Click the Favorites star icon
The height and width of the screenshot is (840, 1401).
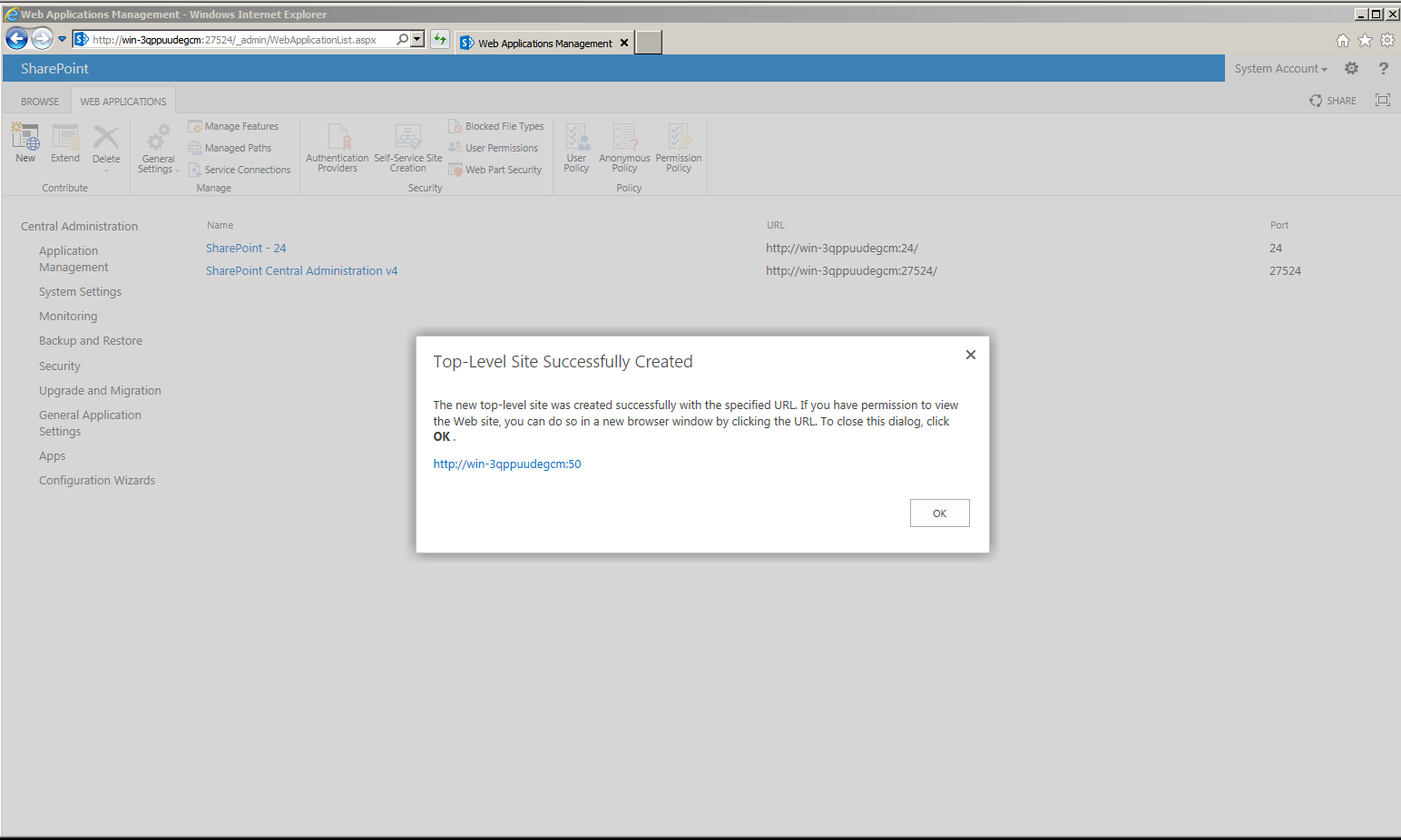click(x=1365, y=40)
